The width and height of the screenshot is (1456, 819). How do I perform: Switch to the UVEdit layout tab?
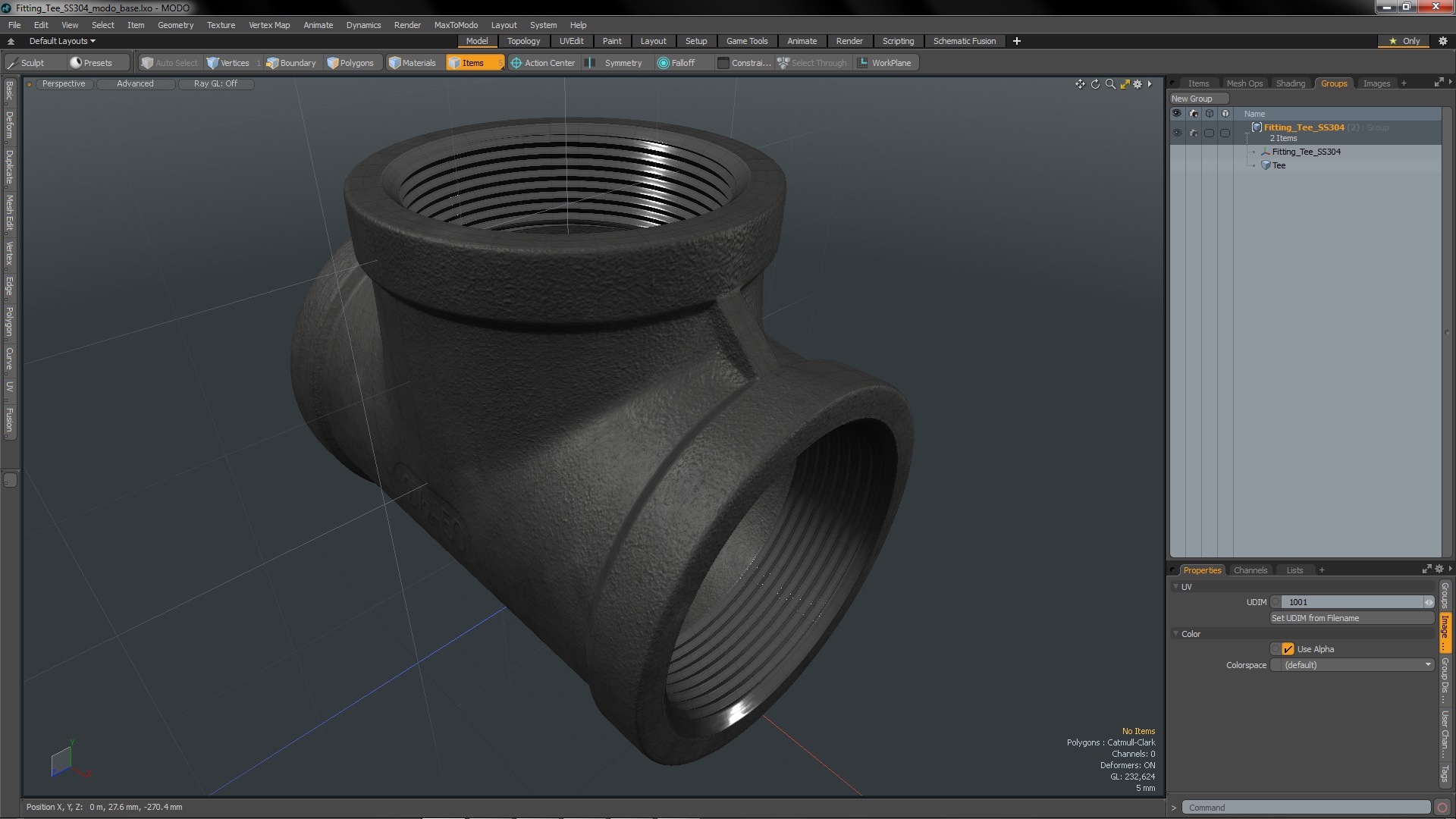(571, 41)
